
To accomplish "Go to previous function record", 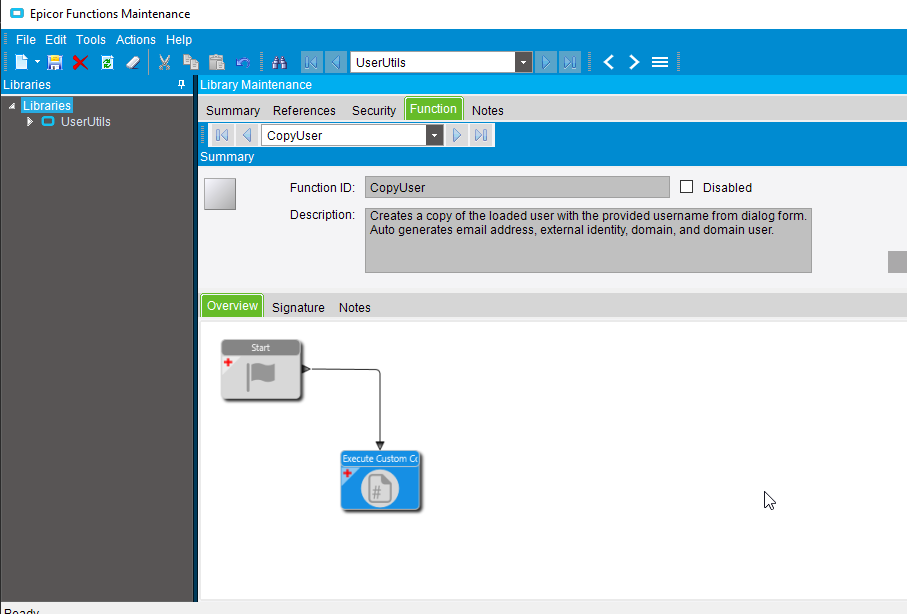I will [x=247, y=135].
